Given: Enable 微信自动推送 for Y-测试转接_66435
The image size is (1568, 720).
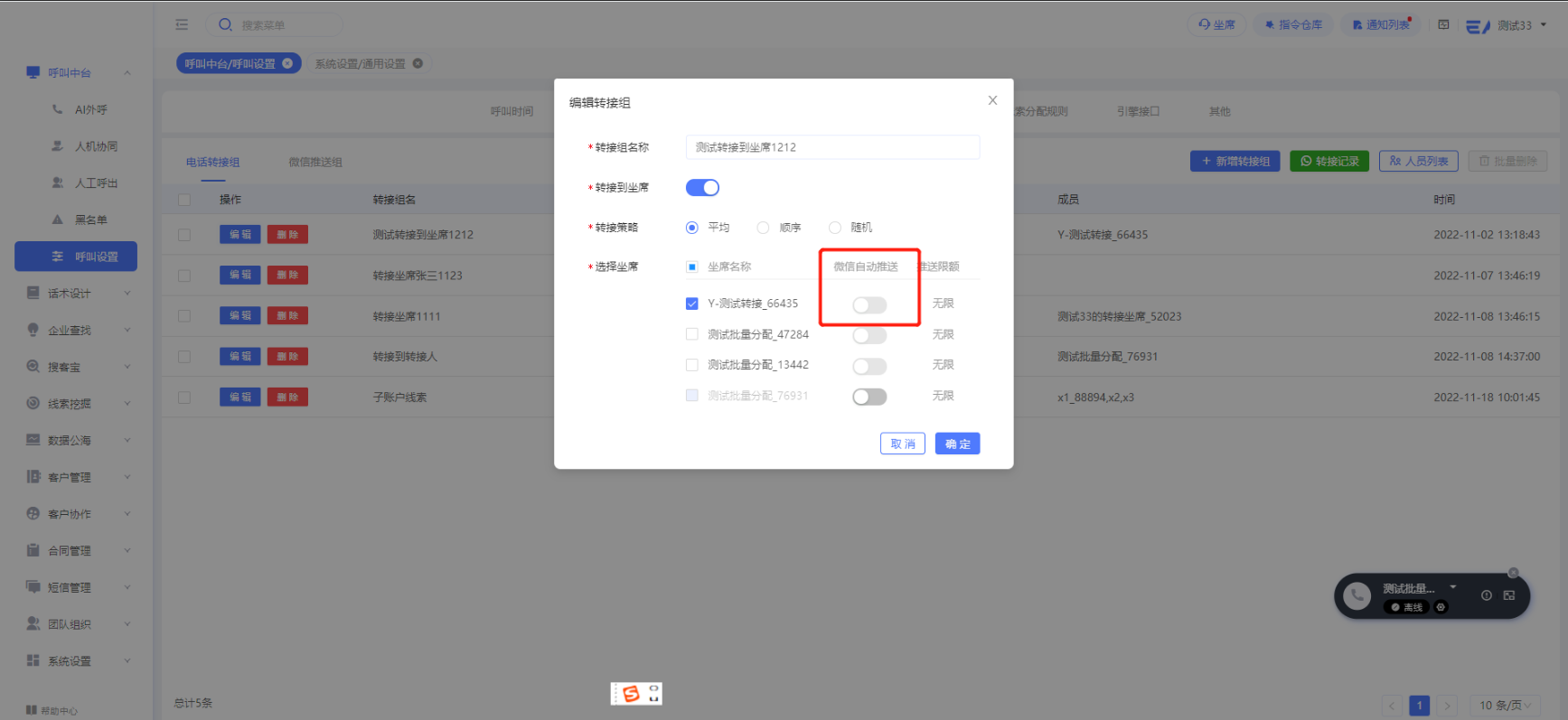Looking at the screenshot, I should [869, 305].
